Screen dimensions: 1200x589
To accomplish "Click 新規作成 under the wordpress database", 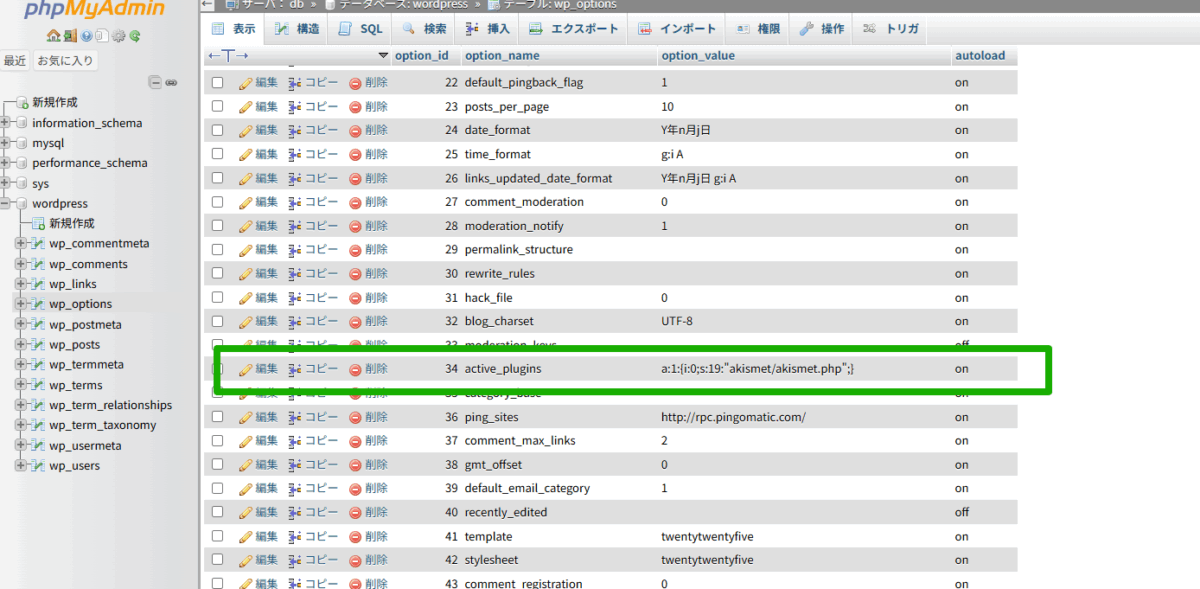I will (x=72, y=224).
